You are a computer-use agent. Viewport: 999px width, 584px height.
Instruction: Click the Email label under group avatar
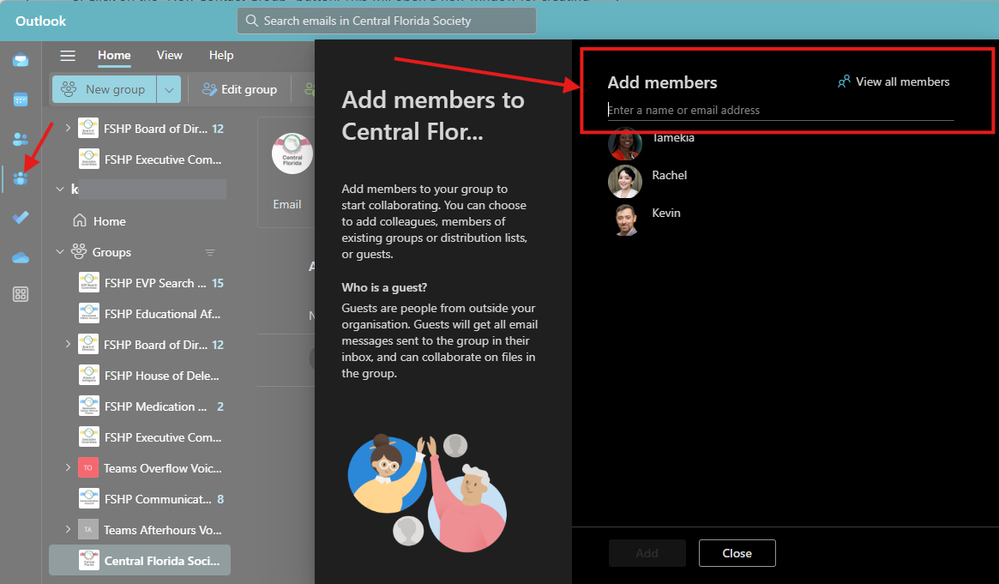[x=287, y=204]
